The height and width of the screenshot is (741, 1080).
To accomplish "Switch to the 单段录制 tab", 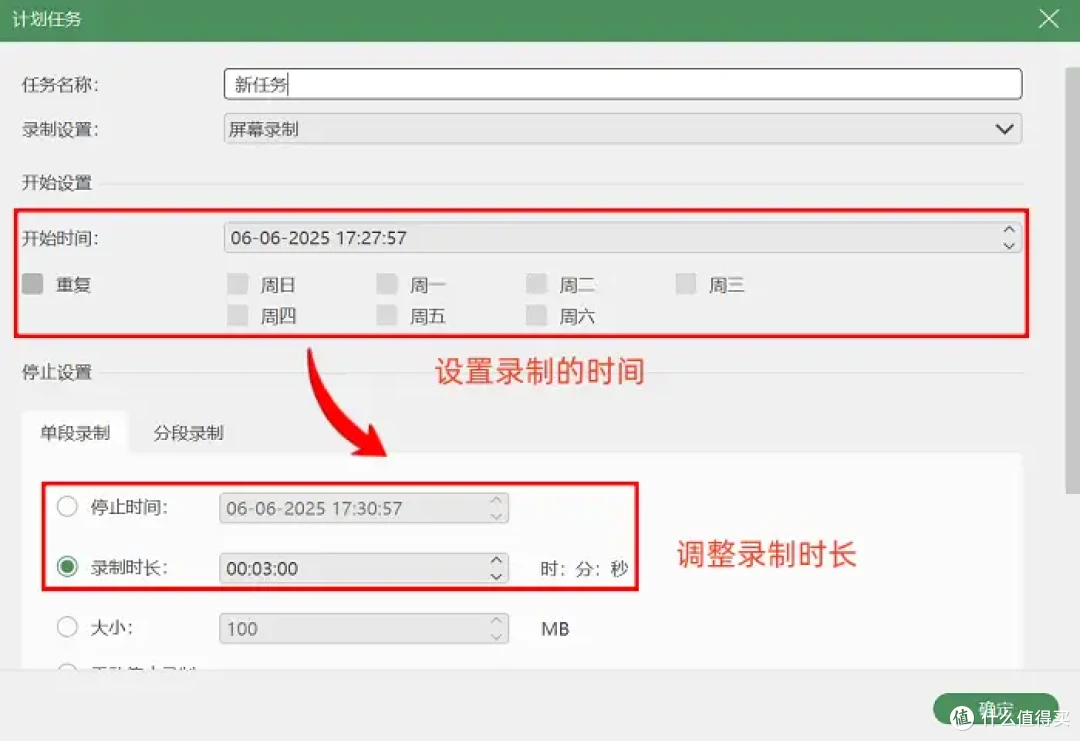I will click(x=75, y=432).
